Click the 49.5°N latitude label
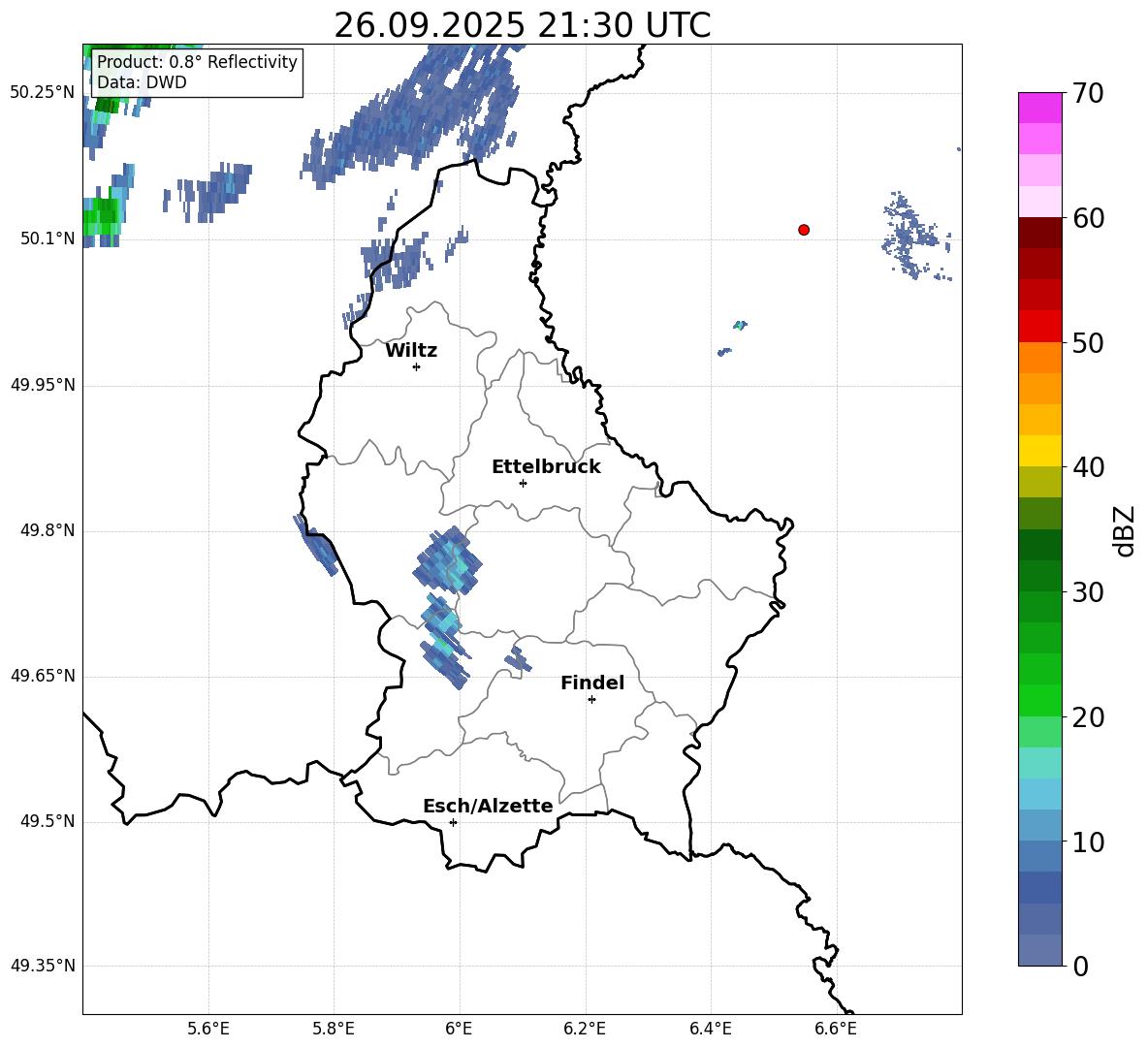This screenshot has width=1148, height=1048. [x=48, y=821]
